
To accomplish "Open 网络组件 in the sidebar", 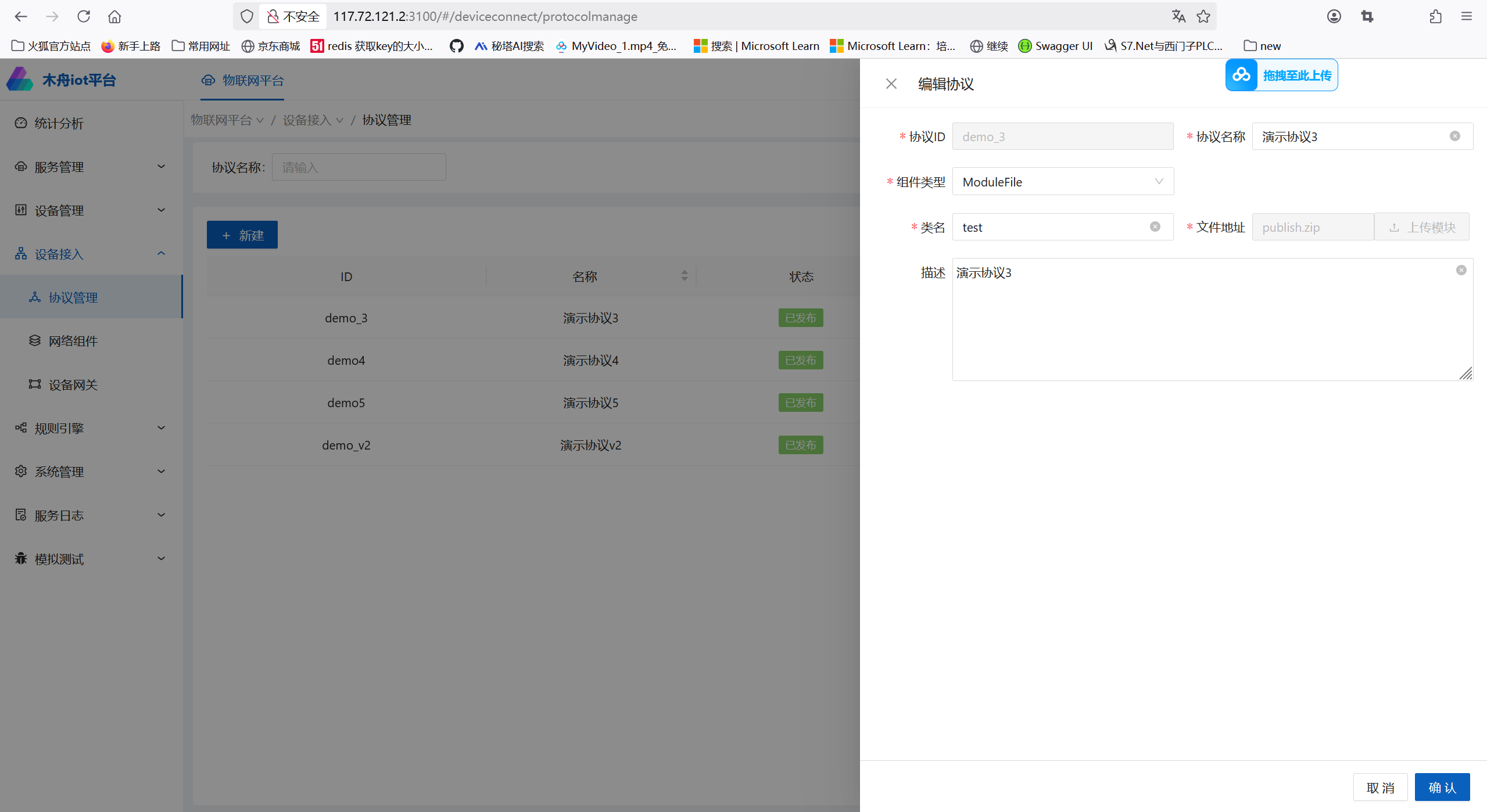I will tap(73, 341).
